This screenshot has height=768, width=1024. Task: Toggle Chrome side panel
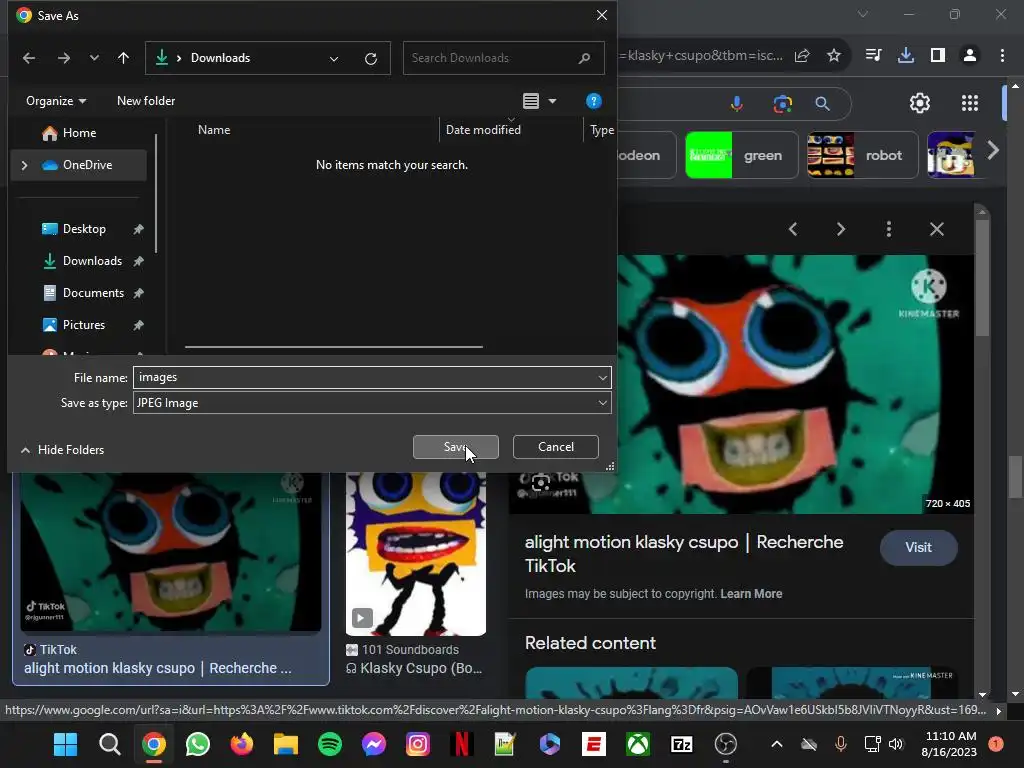point(938,56)
